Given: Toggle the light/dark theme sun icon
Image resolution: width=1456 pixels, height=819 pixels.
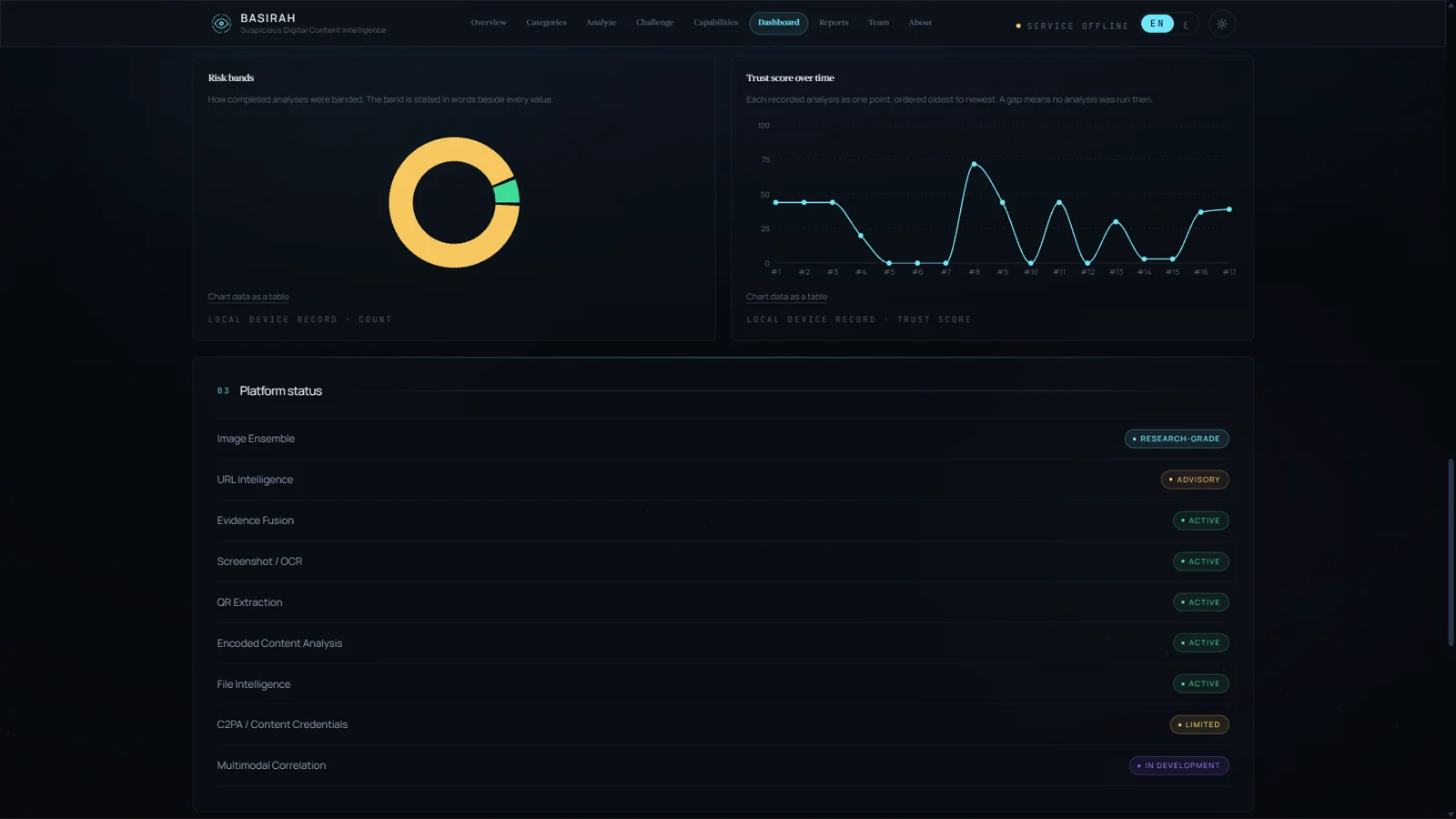Looking at the screenshot, I should click(x=1222, y=25).
